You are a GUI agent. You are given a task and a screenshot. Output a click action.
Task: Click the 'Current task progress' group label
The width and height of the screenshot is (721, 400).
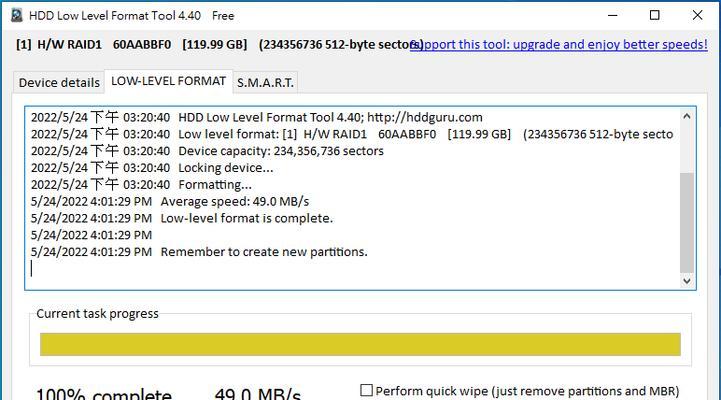pyautogui.click(x=97, y=314)
